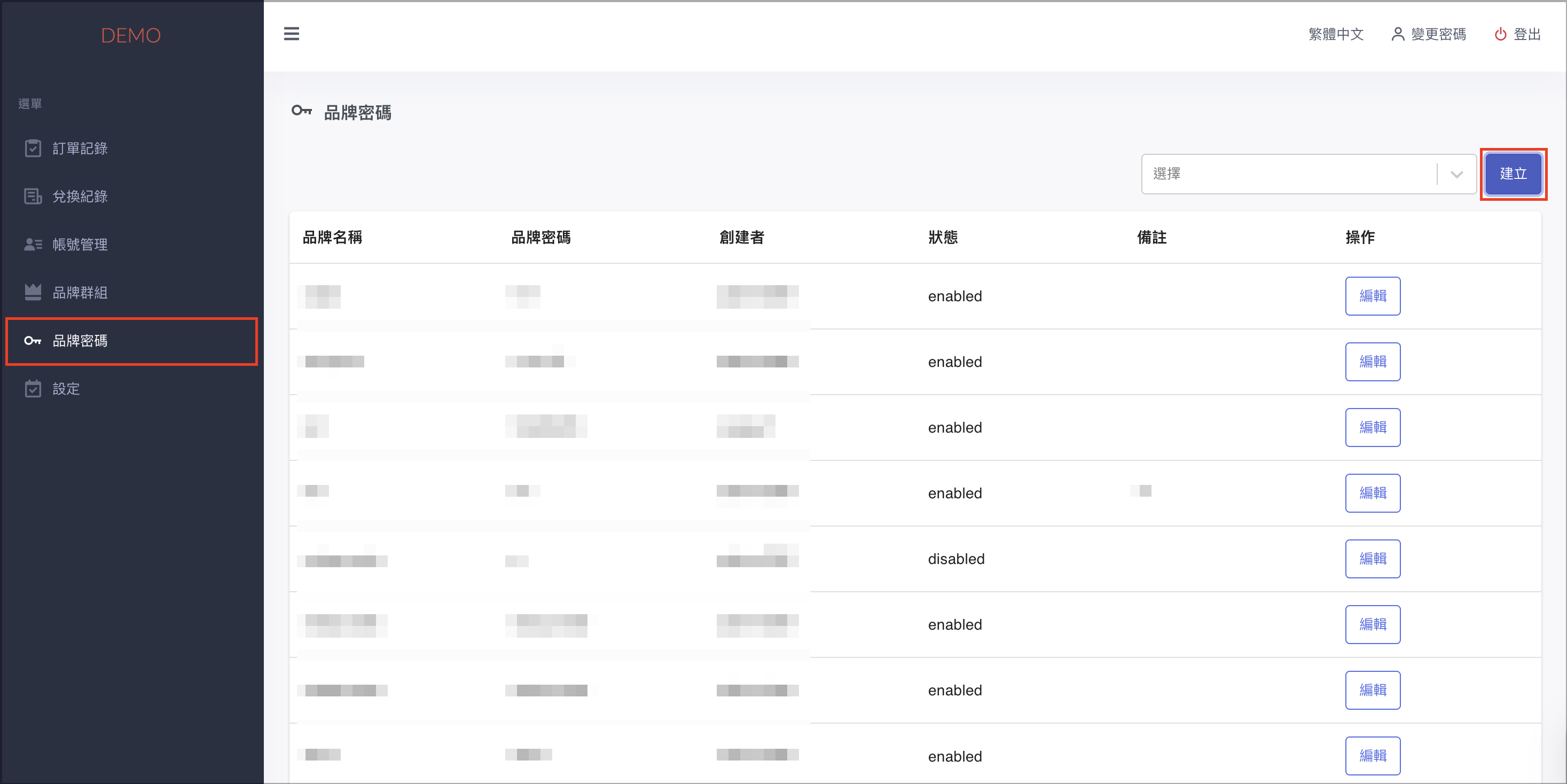The width and height of the screenshot is (1567, 784).
Task: Switch language via 繁體中文
Action: [1336, 34]
